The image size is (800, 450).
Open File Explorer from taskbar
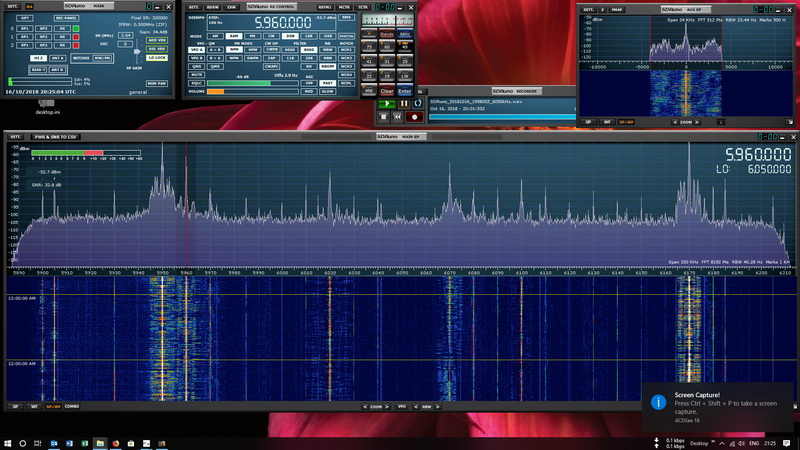tap(100, 443)
